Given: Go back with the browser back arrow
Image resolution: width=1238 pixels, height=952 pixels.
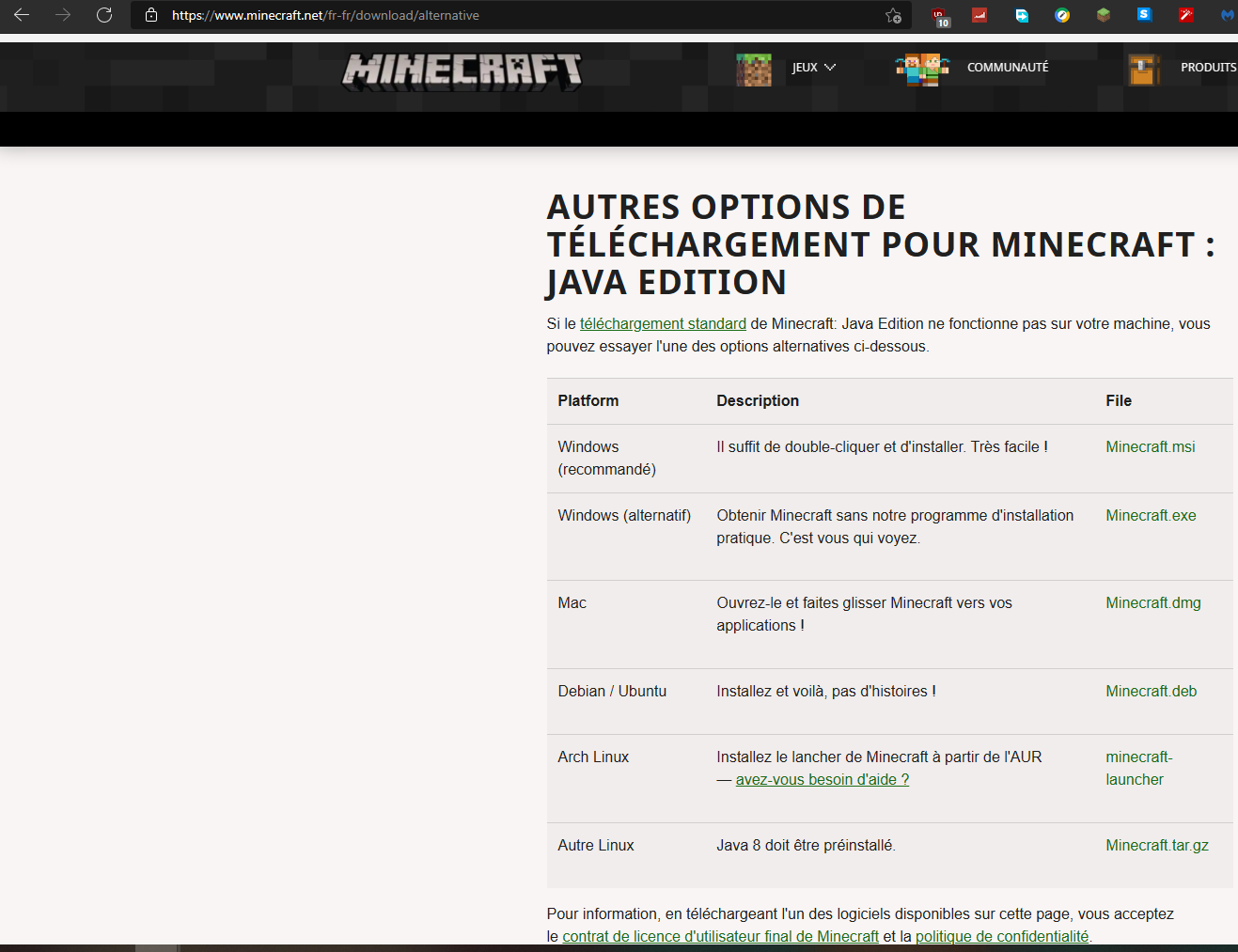Looking at the screenshot, I should coord(22,15).
